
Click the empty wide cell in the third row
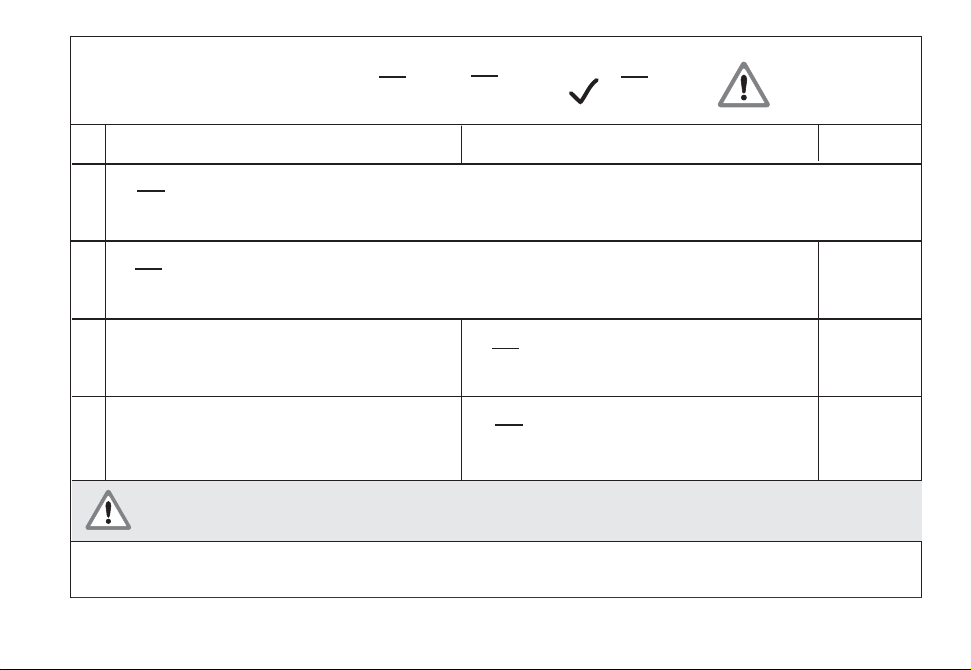click(284, 358)
